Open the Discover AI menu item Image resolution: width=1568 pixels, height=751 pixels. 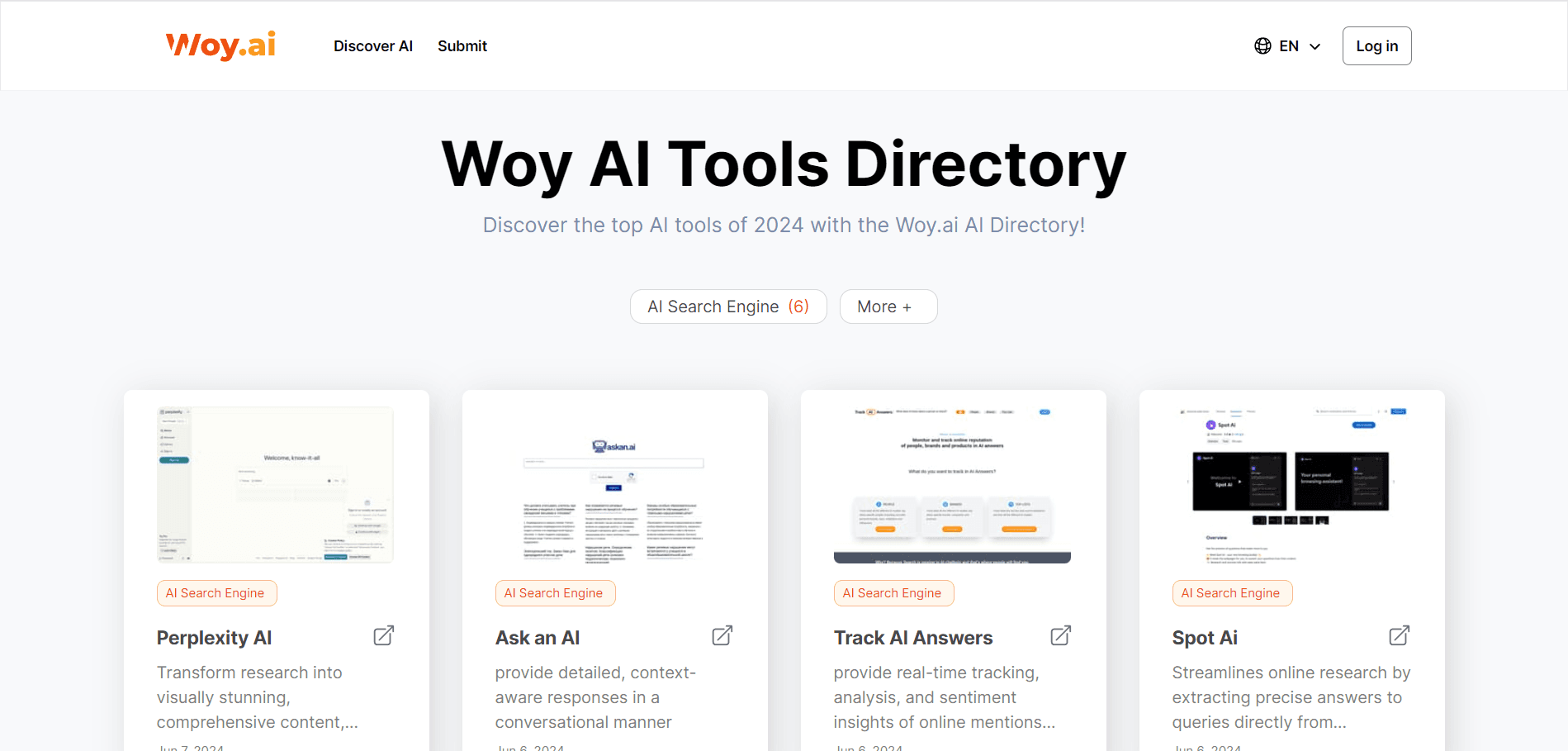point(373,46)
